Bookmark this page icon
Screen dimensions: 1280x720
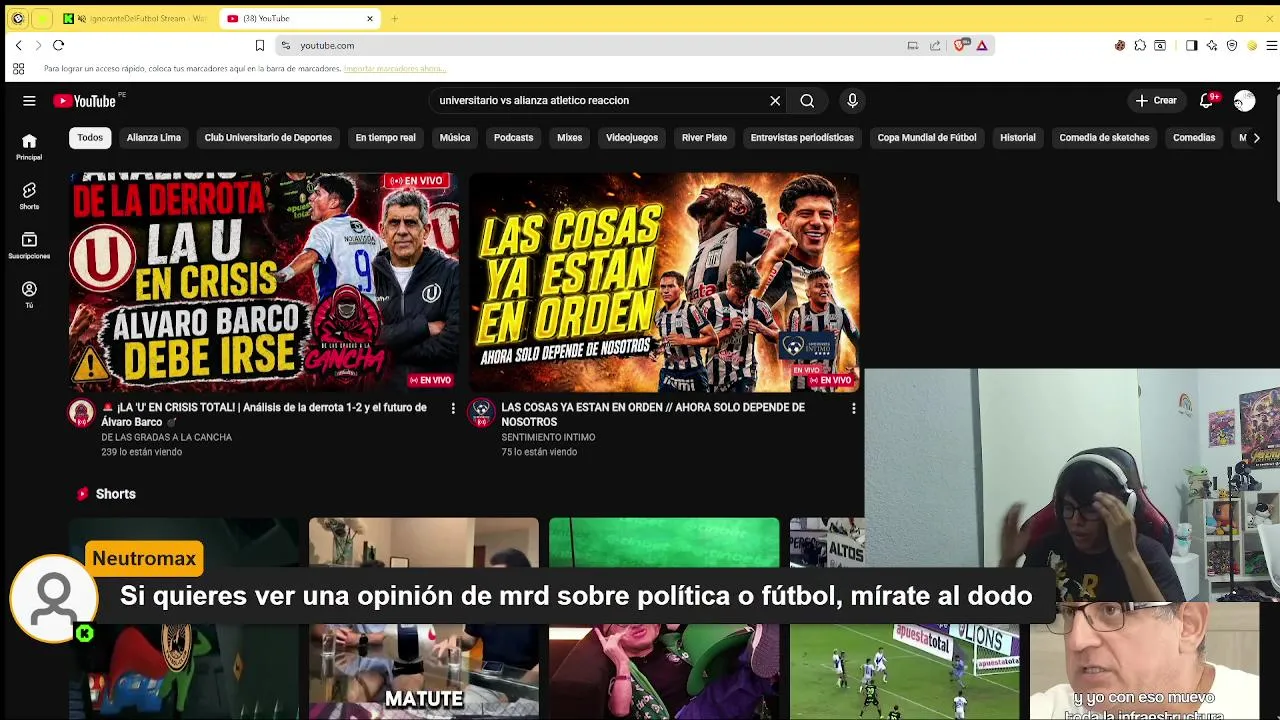pyautogui.click(x=259, y=45)
